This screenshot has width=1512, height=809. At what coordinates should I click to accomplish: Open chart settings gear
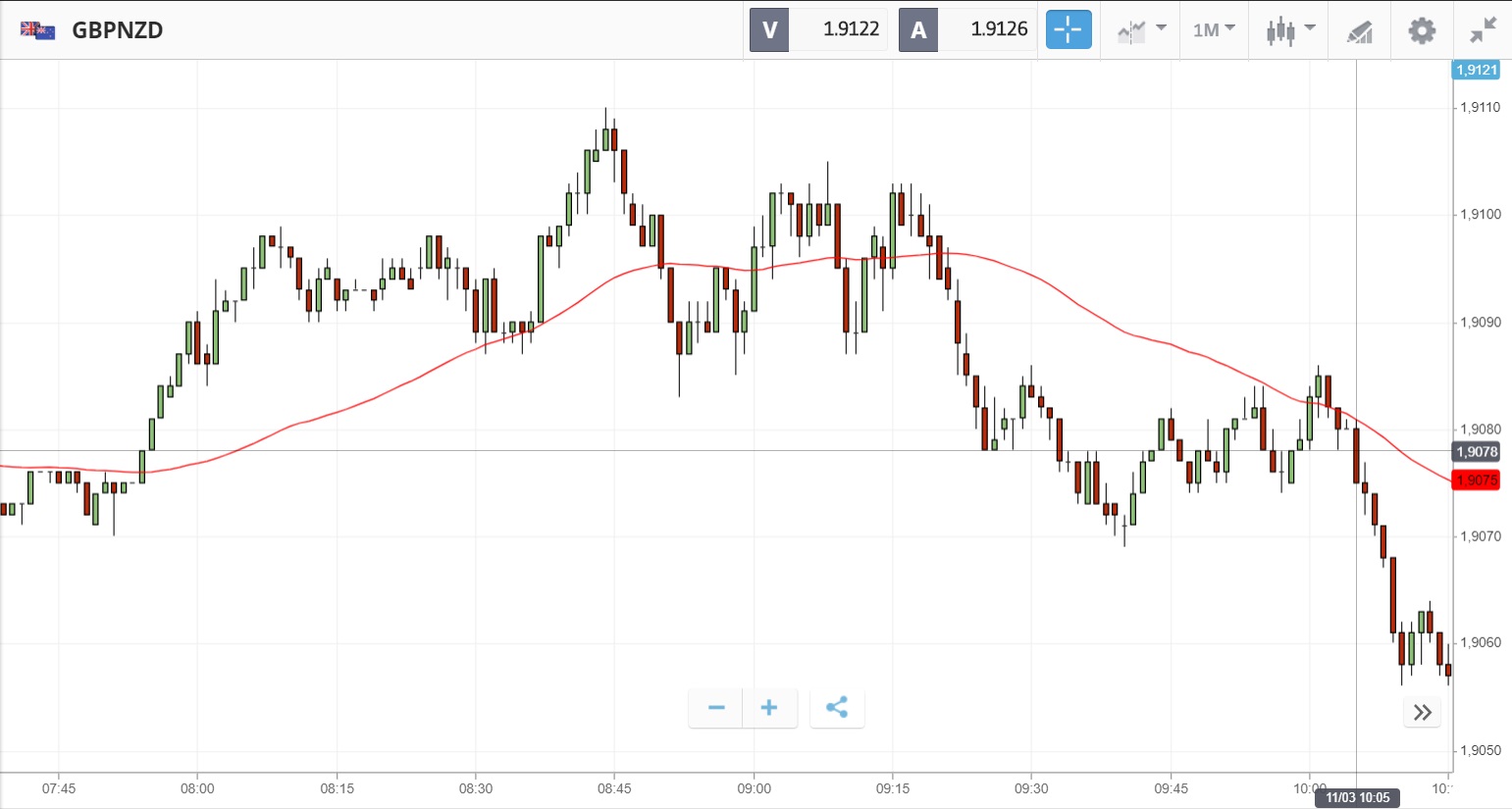pyautogui.click(x=1422, y=30)
